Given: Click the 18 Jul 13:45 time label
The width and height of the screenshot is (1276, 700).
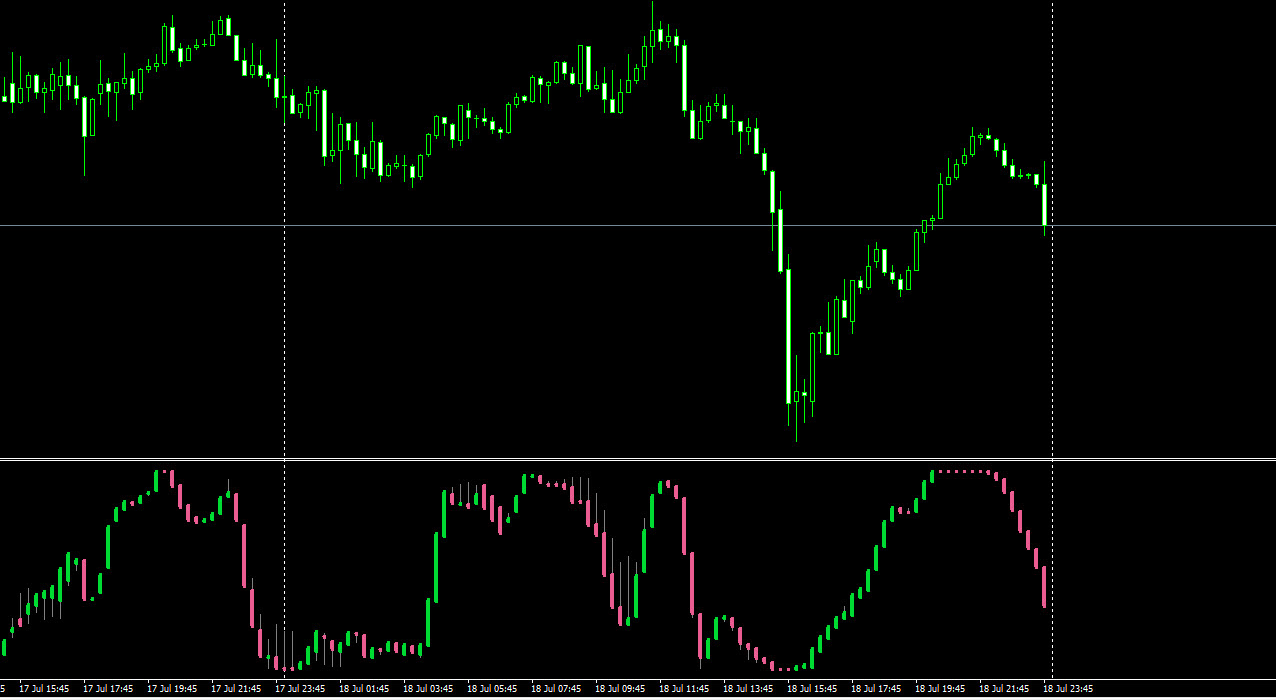Looking at the screenshot, I should point(748,689).
